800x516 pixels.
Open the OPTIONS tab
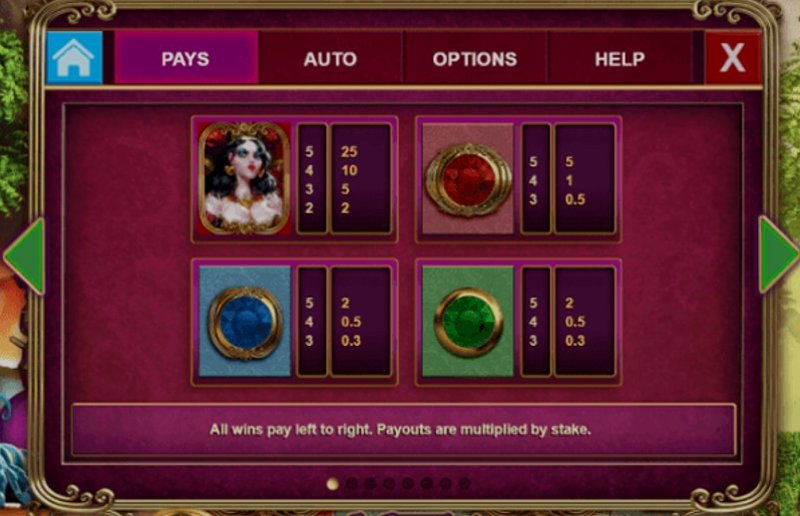475,58
